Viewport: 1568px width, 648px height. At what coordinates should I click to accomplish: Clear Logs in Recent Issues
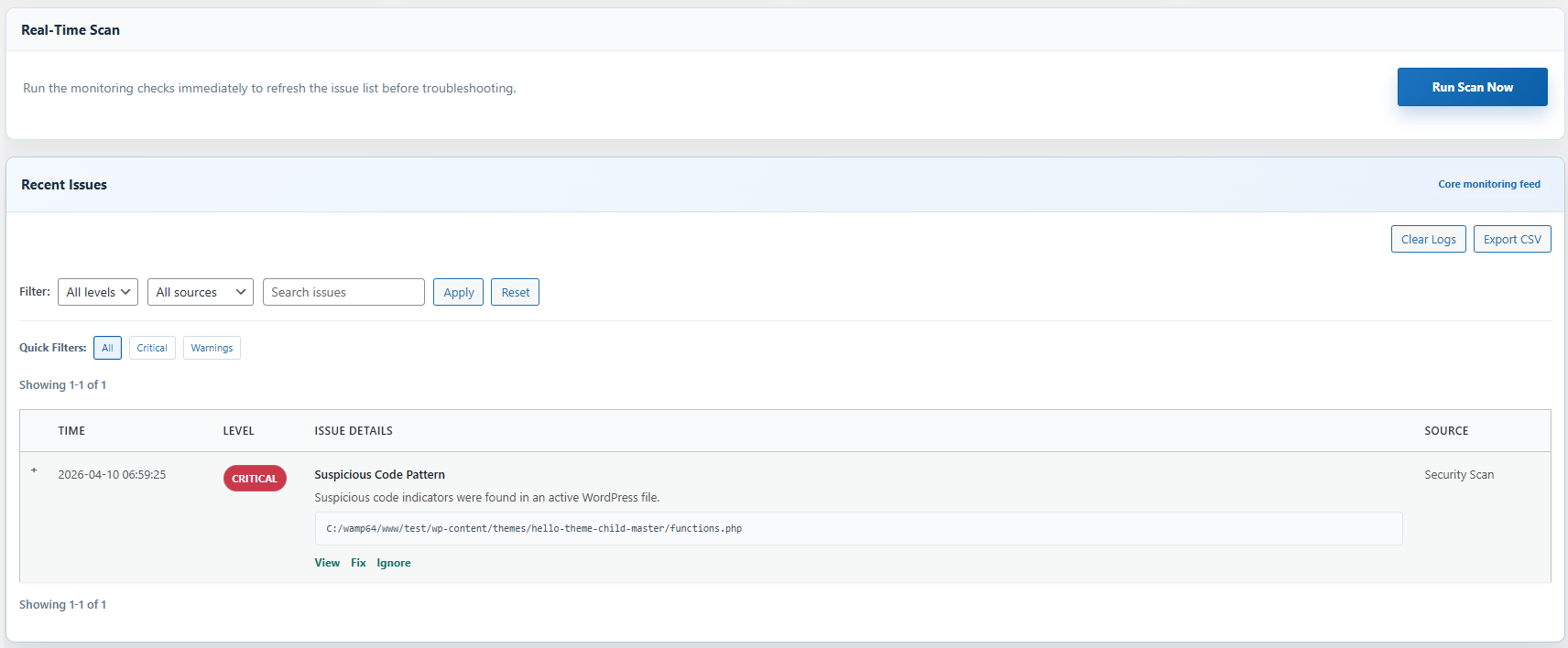(x=1428, y=239)
